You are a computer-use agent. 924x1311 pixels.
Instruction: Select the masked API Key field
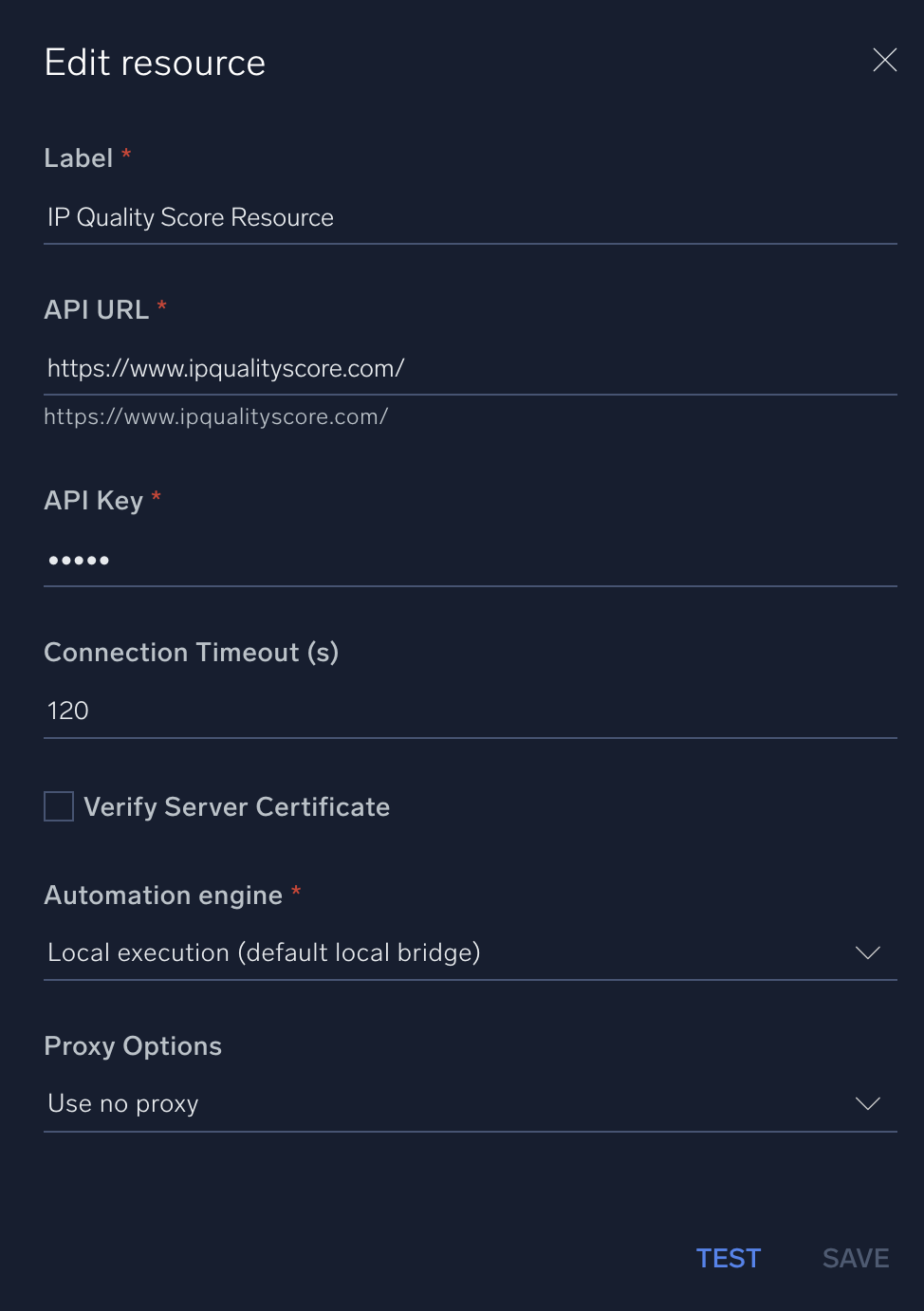coord(470,560)
